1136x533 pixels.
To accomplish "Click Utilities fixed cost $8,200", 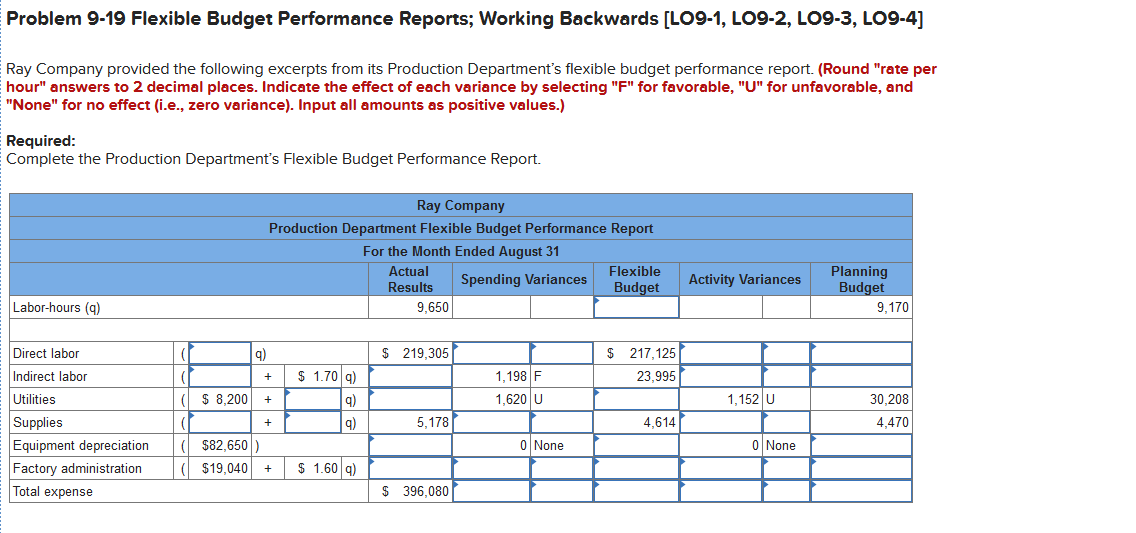I will pyautogui.click(x=225, y=399).
